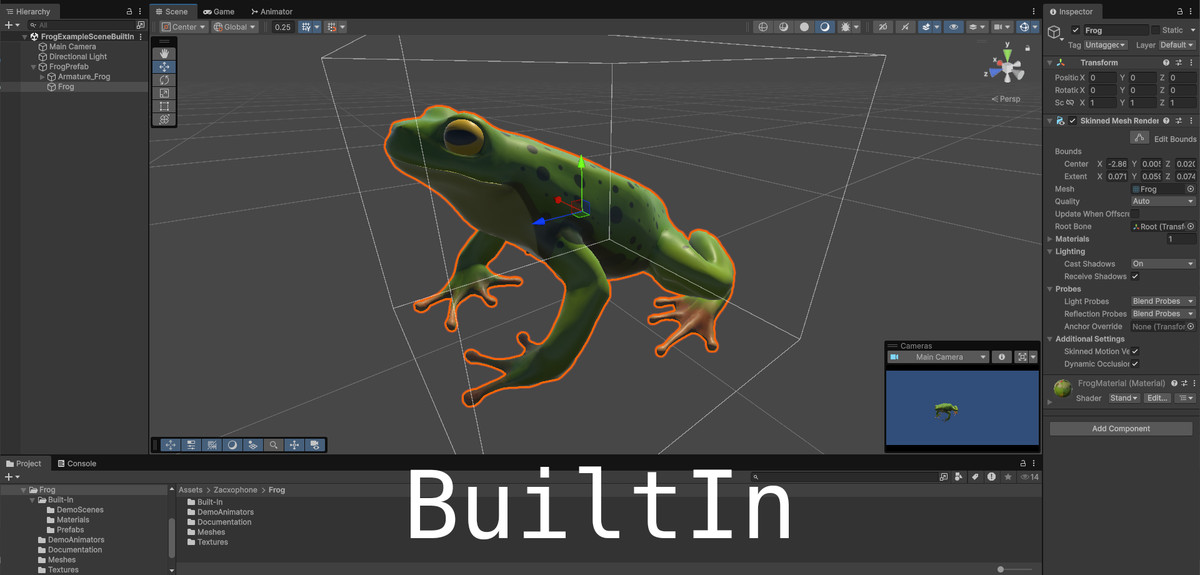The width and height of the screenshot is (1200, 575).
Task: Open the Center pivot dropdown
Action: point(184,27)
